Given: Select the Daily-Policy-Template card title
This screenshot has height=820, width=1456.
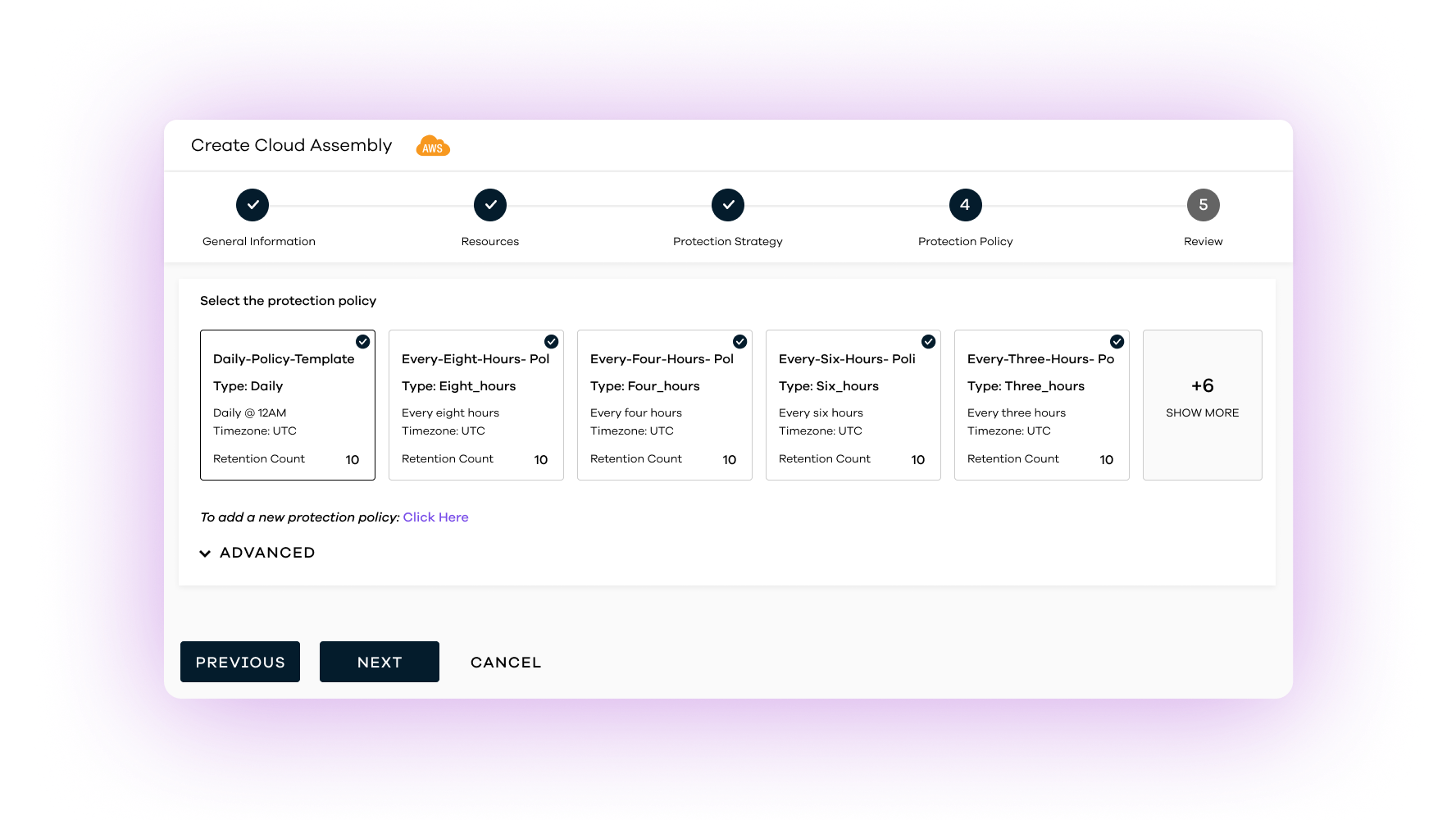Looking at the screenshot, I should [284, 359].
